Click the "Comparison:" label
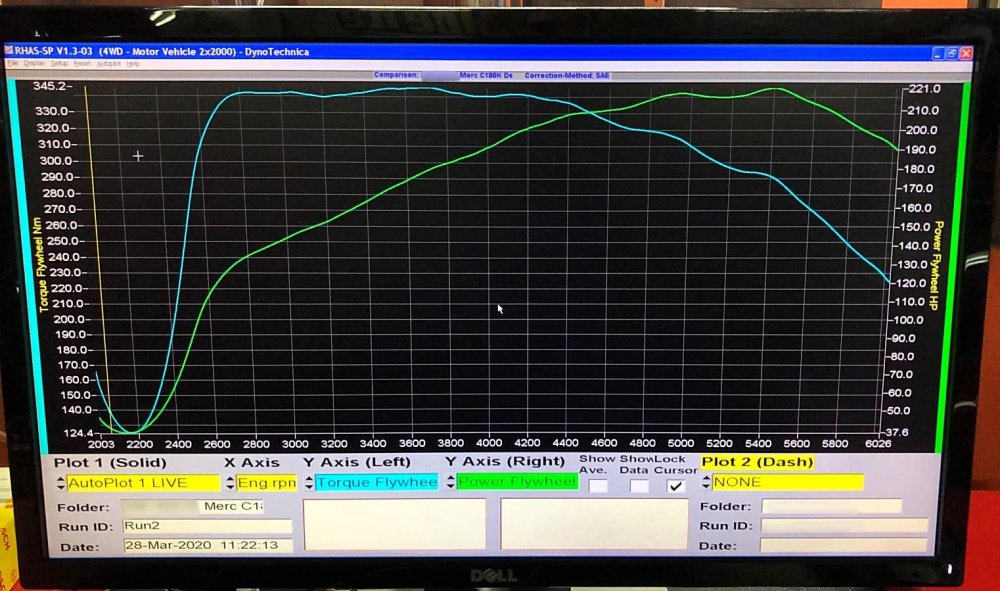 coord(396,75)
